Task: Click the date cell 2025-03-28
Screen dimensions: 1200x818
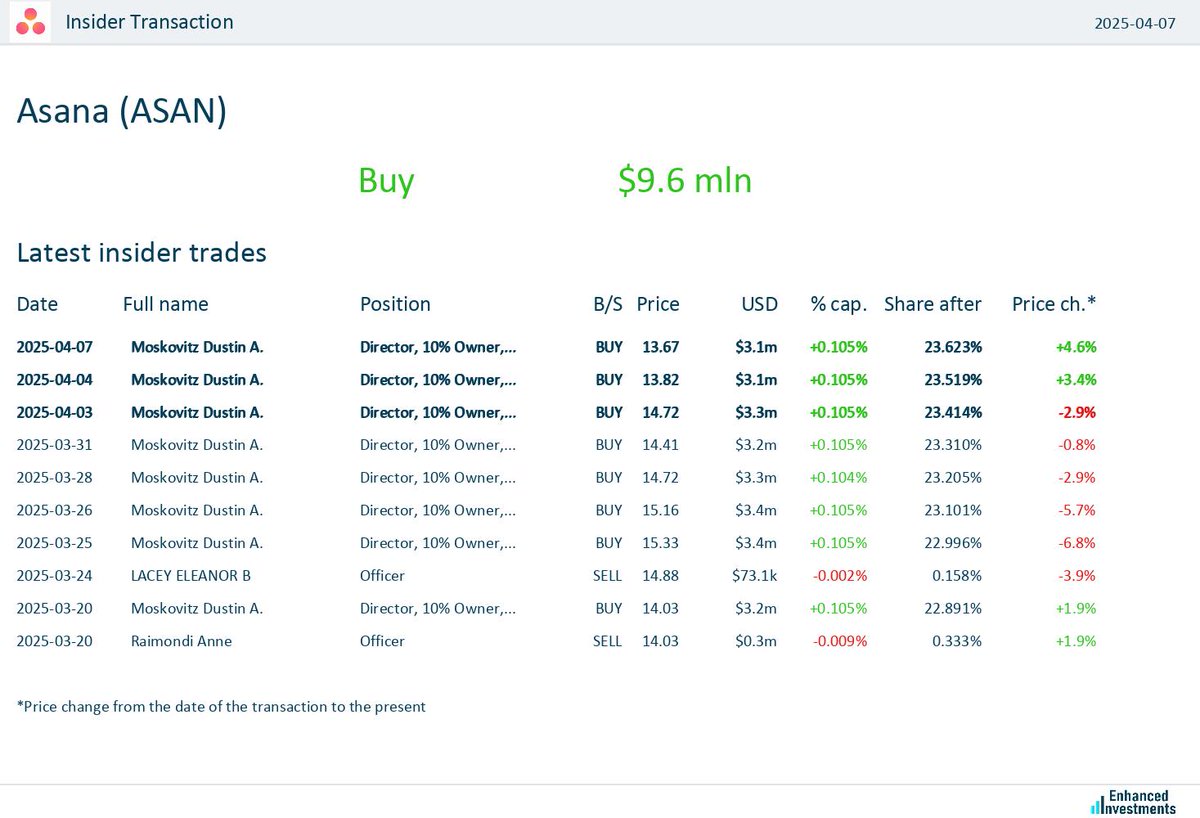Action: (55, 478)
